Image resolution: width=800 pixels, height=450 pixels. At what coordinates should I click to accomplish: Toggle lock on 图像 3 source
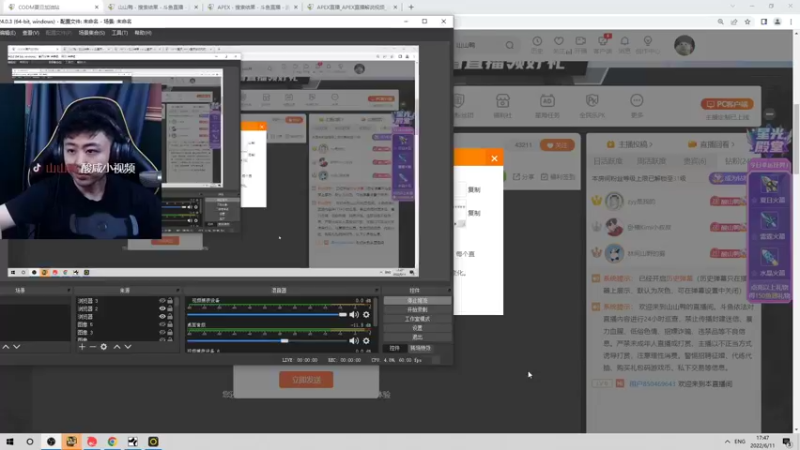tap(170, 332)
